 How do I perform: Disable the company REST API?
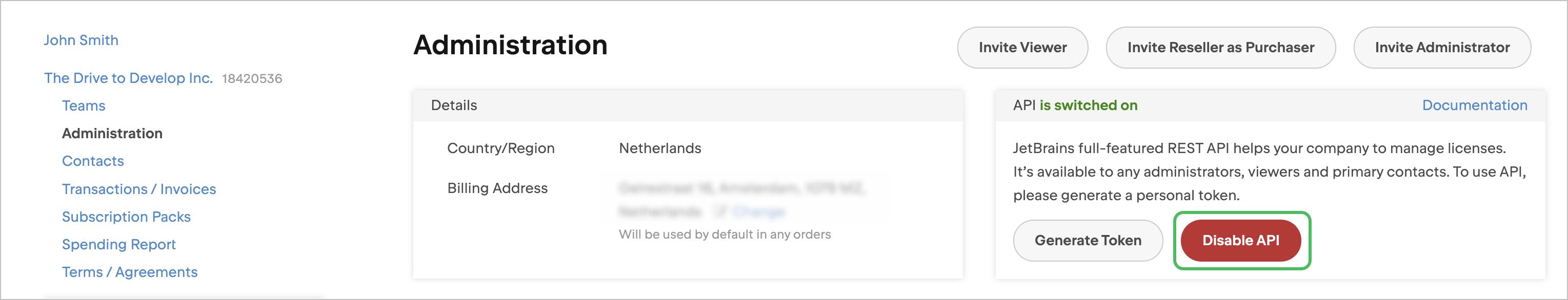(1242, 241)
